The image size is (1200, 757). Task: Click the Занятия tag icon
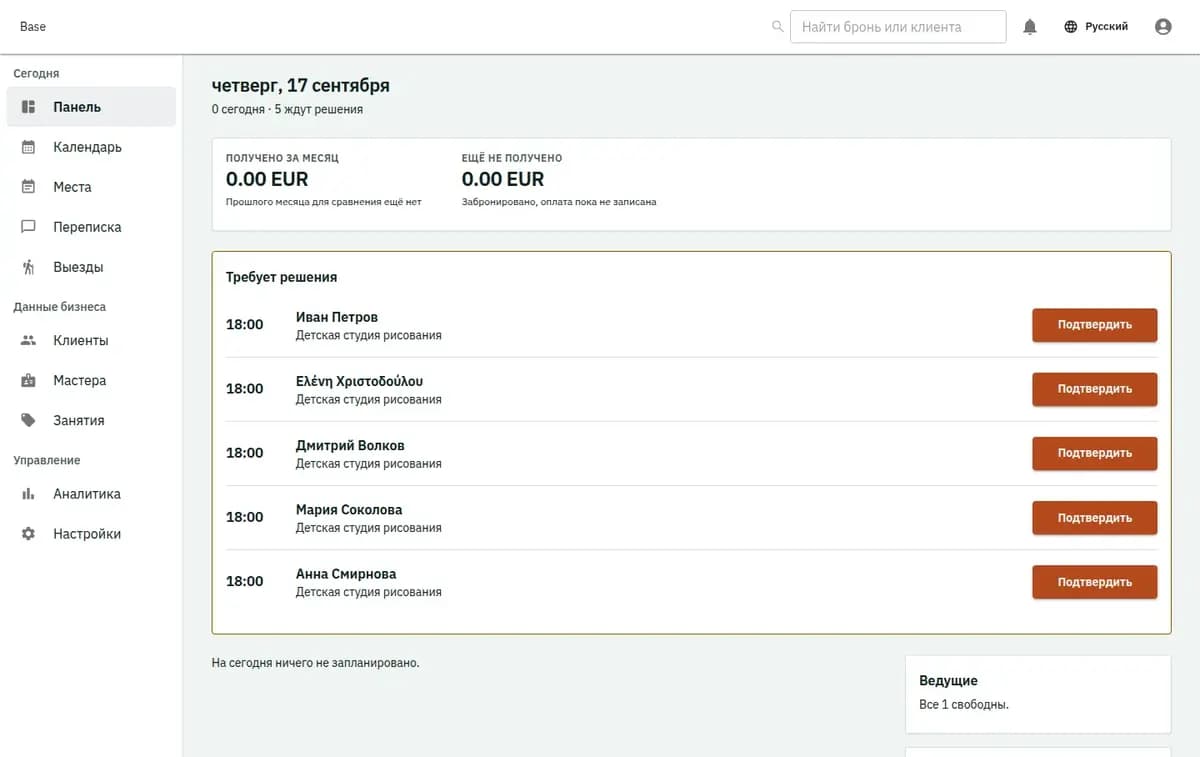(x=29, y=420)
